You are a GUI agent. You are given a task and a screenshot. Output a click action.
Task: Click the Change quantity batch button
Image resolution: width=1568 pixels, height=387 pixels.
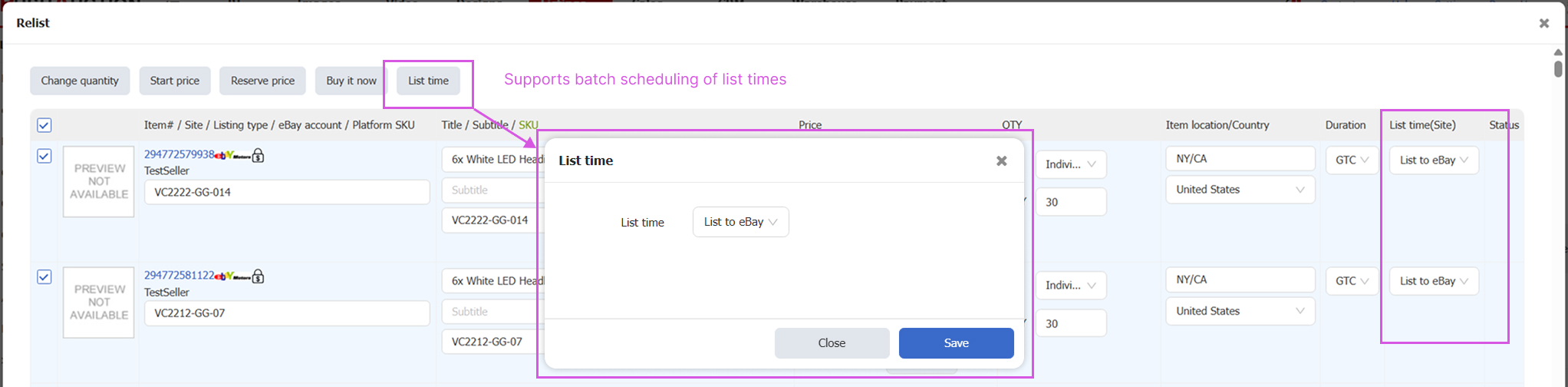point(80,81)
